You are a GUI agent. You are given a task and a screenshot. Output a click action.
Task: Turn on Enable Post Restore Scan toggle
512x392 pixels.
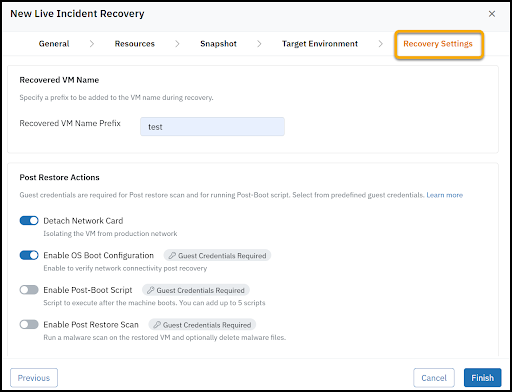(29, 325)
